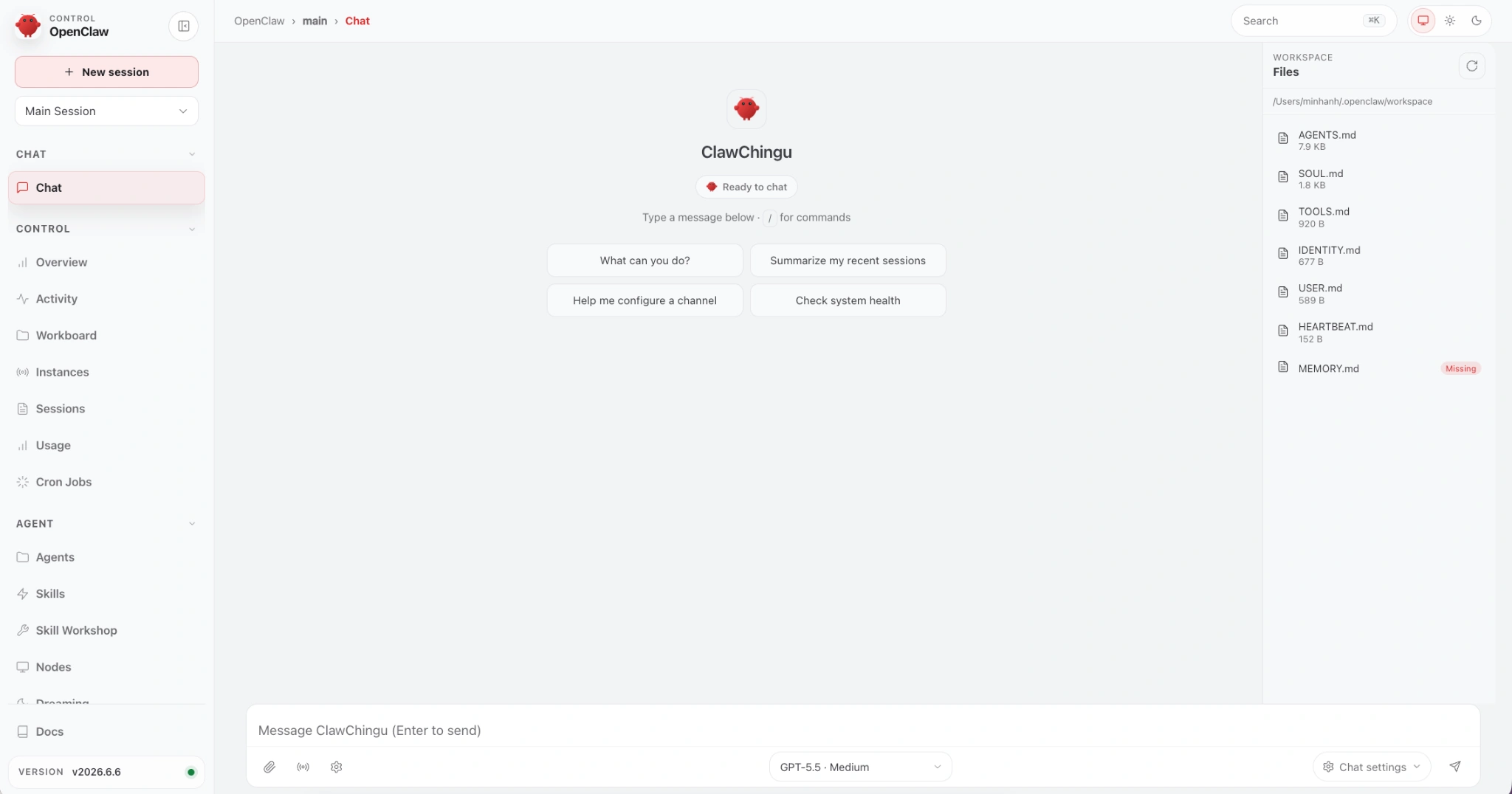Open the Nodes page

pos(106,667)
